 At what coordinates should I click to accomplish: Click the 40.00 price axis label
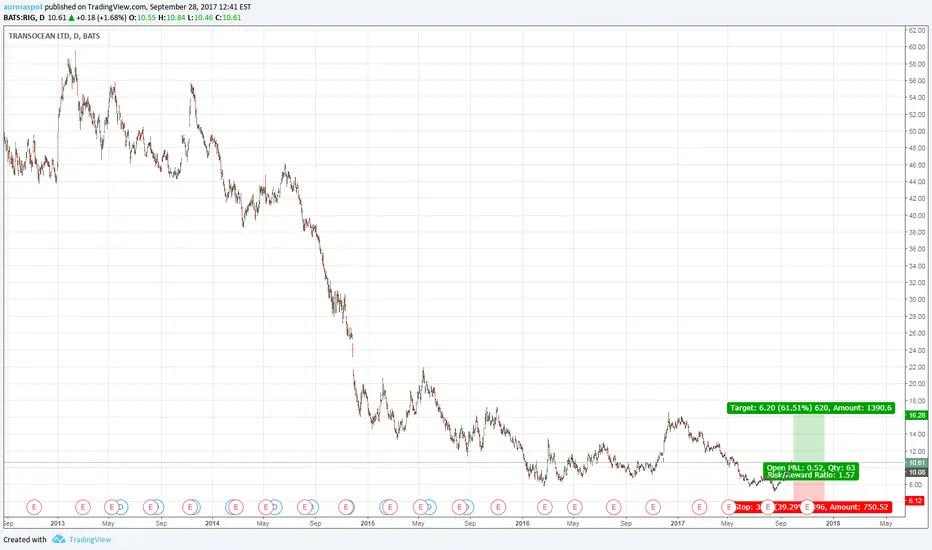[x=917, y=216]
